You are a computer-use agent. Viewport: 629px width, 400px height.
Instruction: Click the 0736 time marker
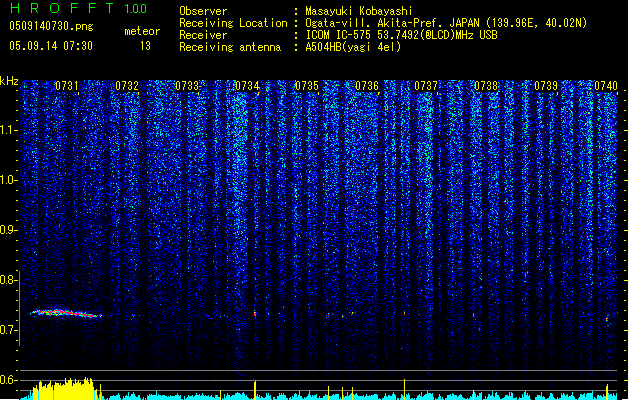pyautogui.click(x=367, y=86)
